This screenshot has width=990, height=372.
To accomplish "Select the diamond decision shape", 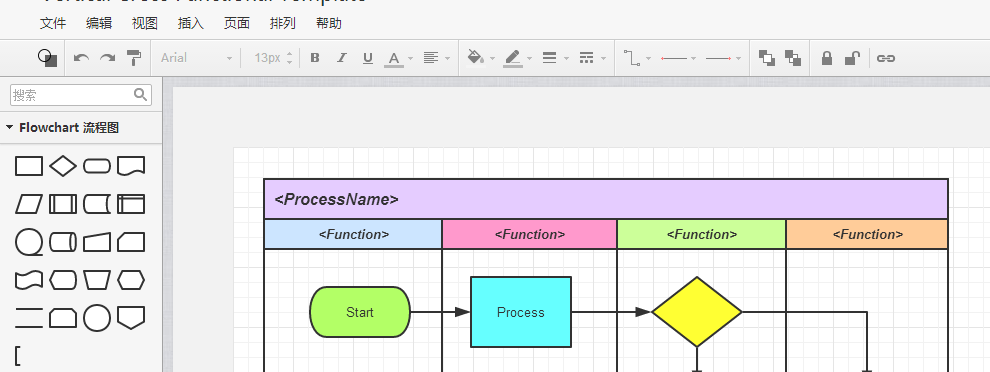I will click(63, 167).
